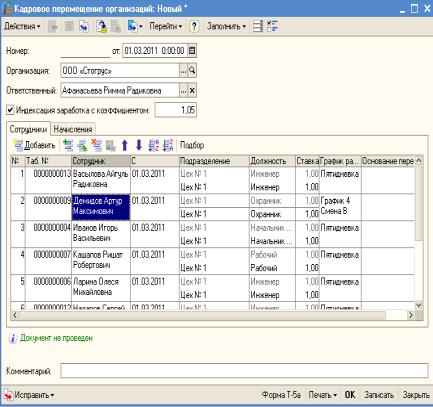Screen dimensions: 433x407
Task: Click the Подбор button
Action: click(x=192, y=145)
